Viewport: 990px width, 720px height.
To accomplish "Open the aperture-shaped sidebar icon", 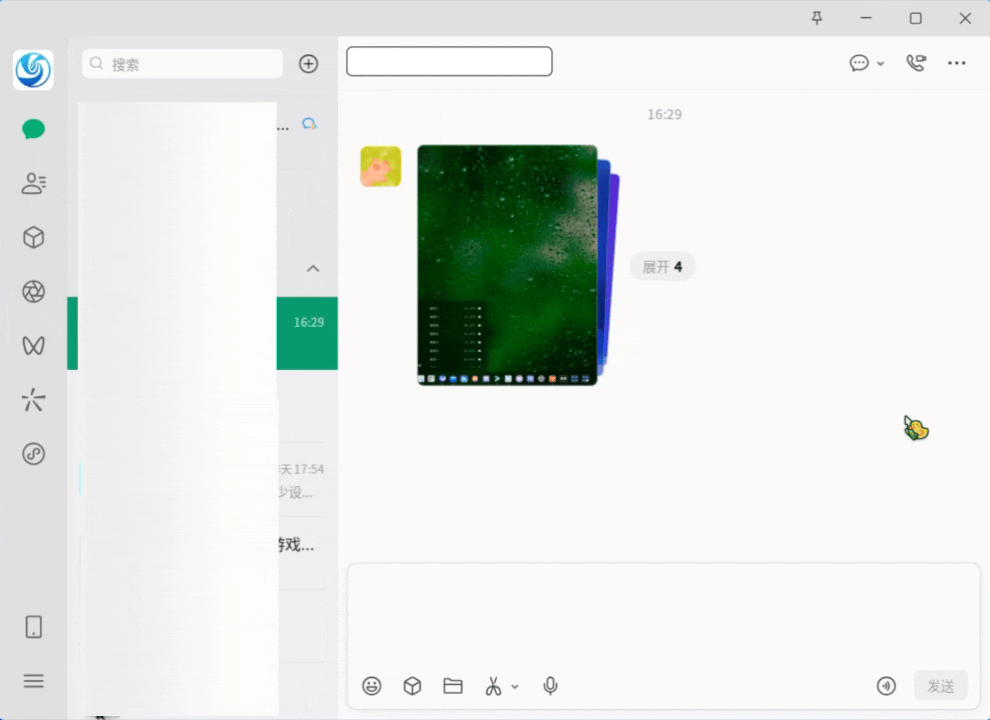I will click(x=33, y=291).
